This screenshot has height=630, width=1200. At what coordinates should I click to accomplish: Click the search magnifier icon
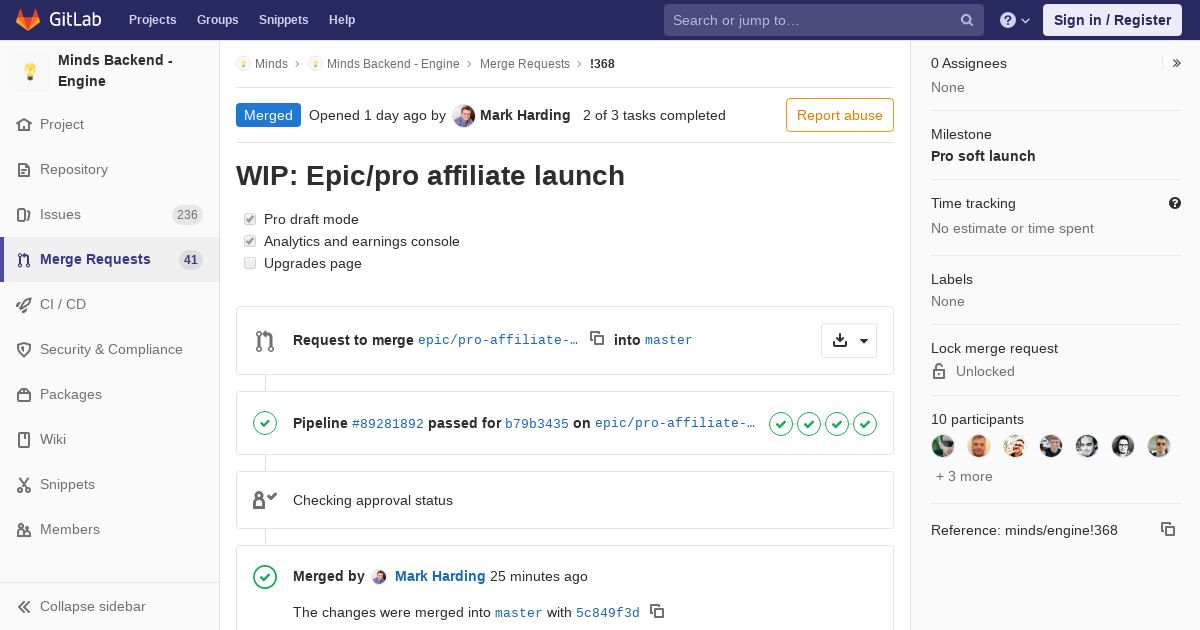[x=967, y=20]
